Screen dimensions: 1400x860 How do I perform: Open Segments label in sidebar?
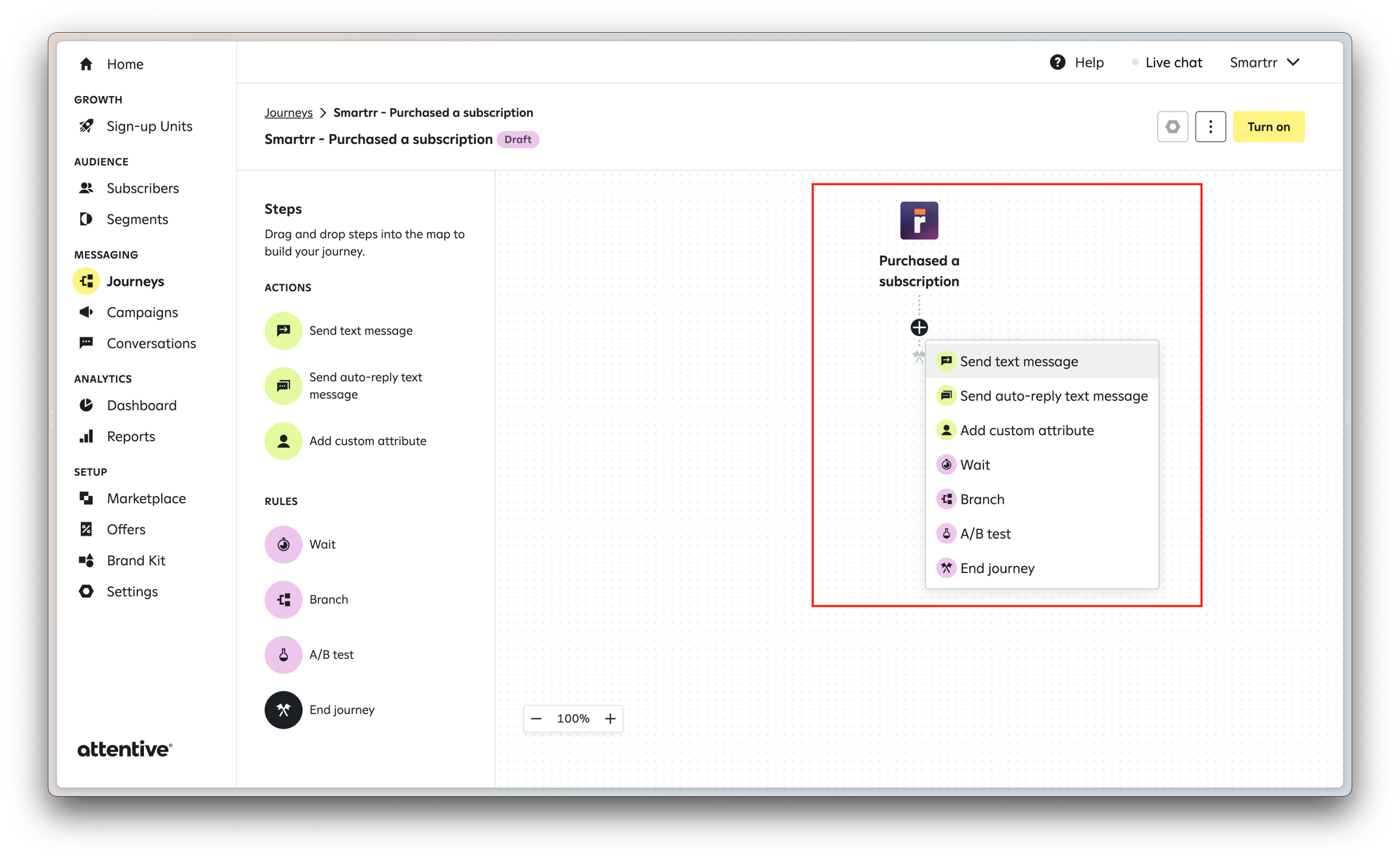(x=137, y=219)
